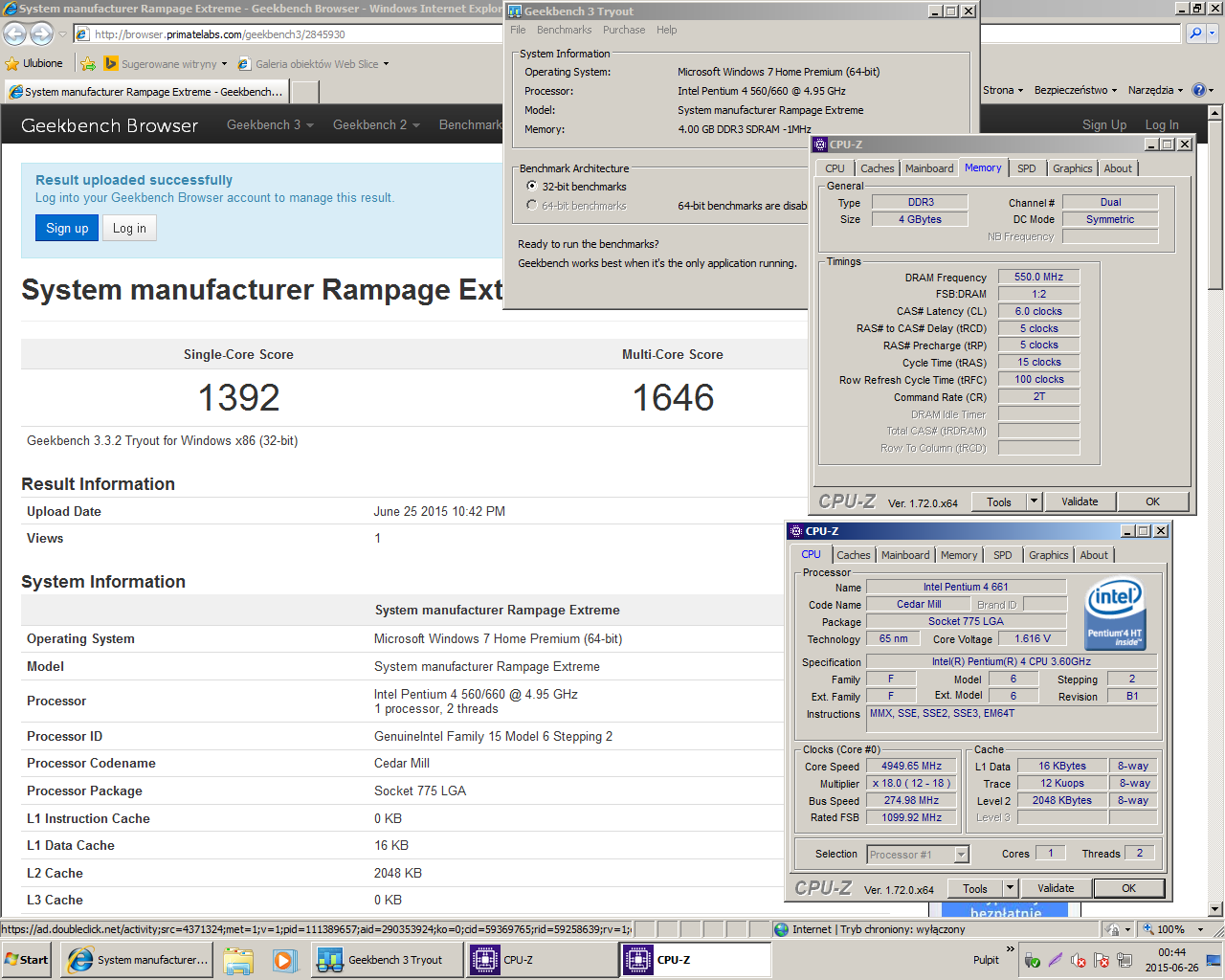Viewport: 1225px width, 980px height.
Task: Open the Geekbench 3 navigation dropdown
Action: (270, 124)
